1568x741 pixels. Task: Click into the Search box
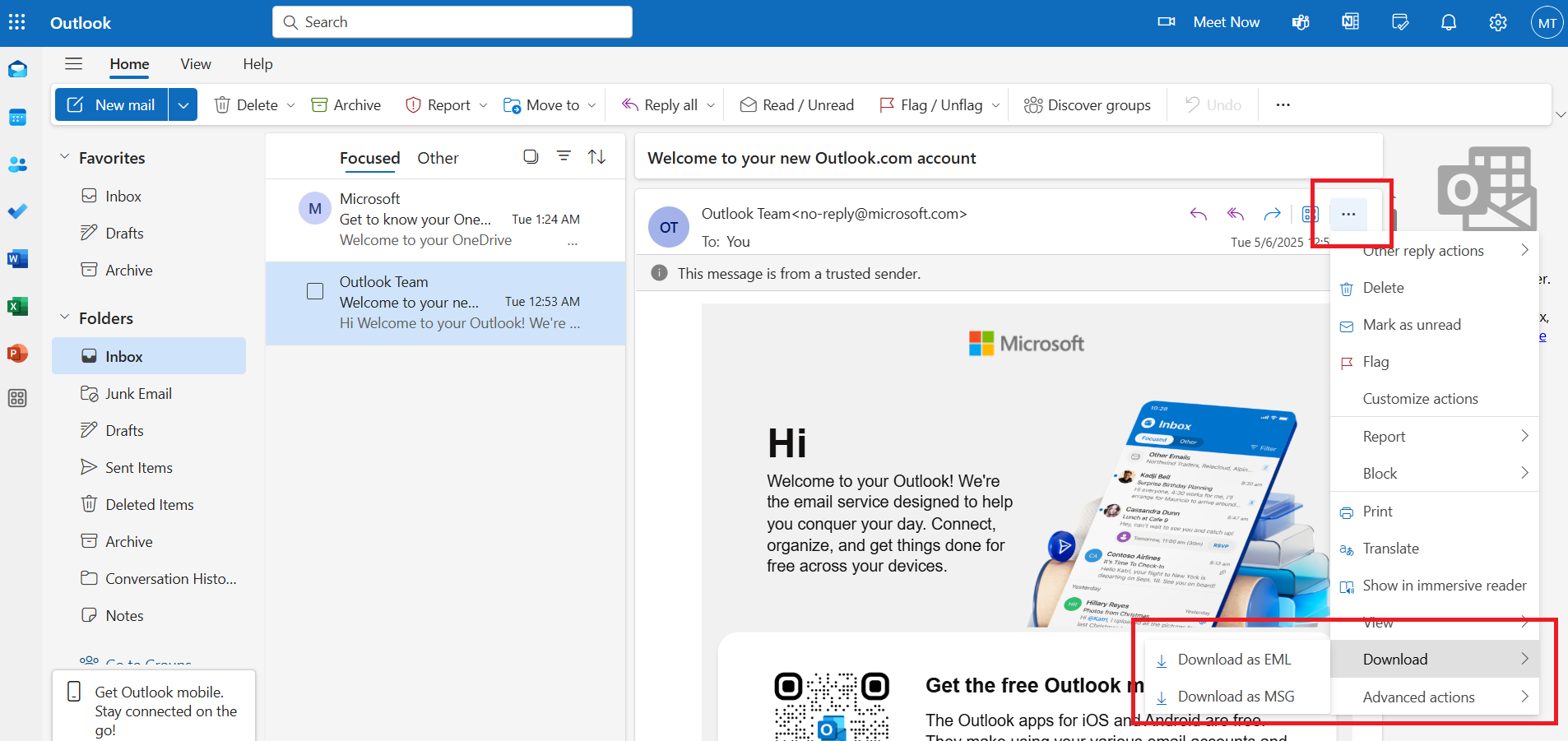tap(452, 22)
